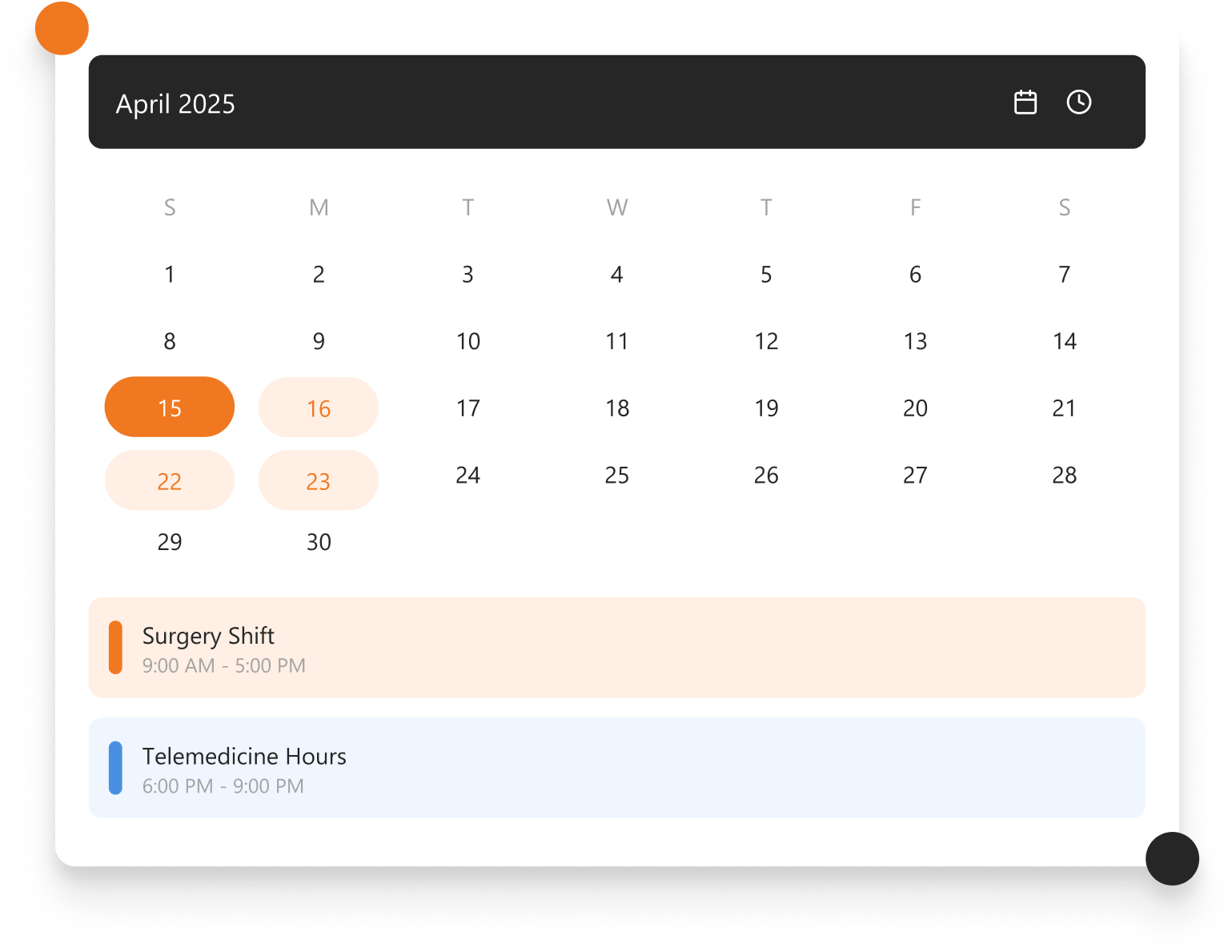Viewport: 1232px width, 952px height.
Task: Select the highlighted date 15
Action: [170, 408]
